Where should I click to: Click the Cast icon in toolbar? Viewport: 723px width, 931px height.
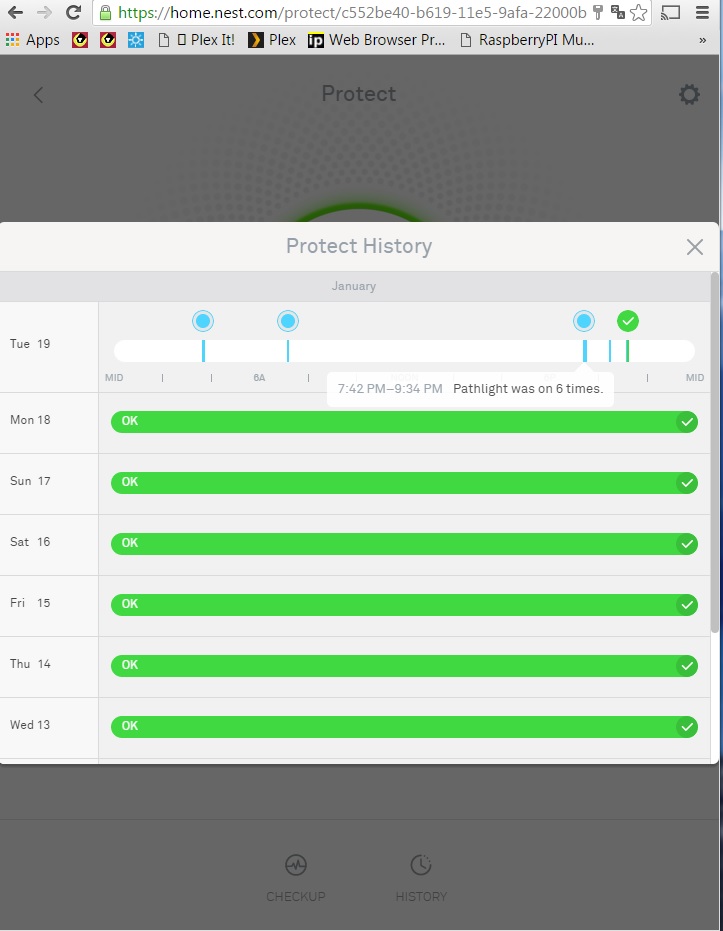coord(670,12)
